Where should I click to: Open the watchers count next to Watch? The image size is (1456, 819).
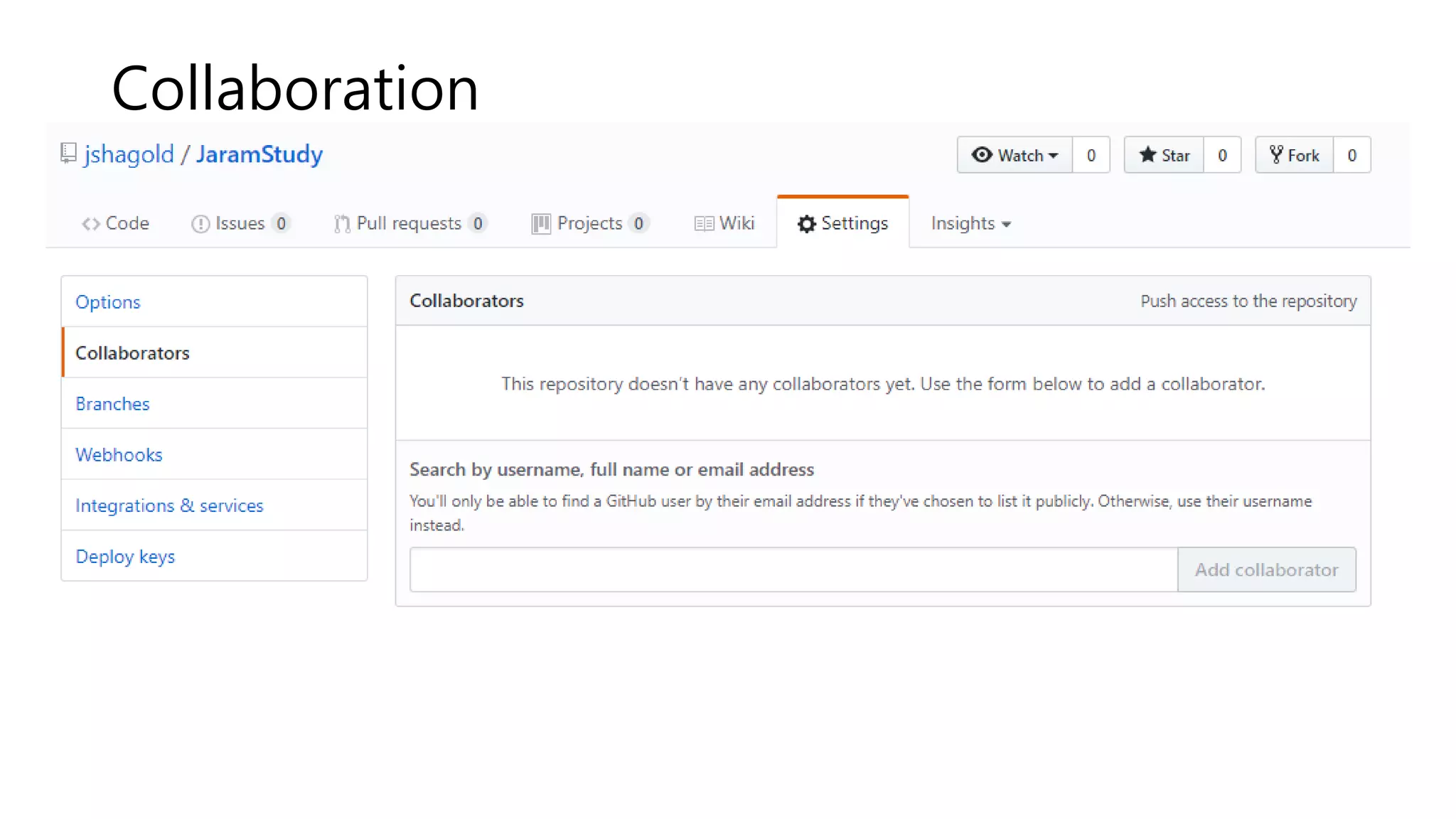coord(1091,155)
